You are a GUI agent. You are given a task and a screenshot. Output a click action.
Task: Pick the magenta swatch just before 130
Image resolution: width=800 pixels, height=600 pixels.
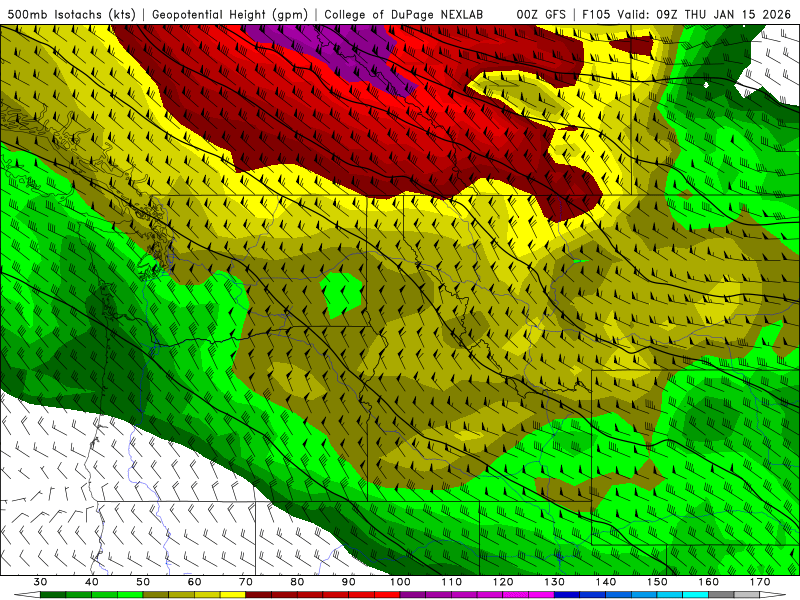pyautogui.click(x=541, y=595)
